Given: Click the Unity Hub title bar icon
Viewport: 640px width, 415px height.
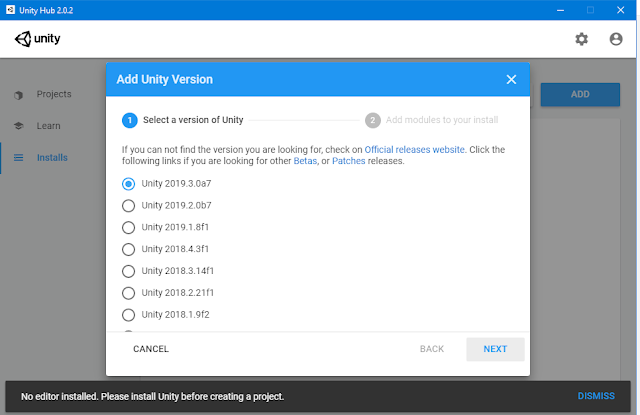Looking at the screenshot, I should [10, 9].
